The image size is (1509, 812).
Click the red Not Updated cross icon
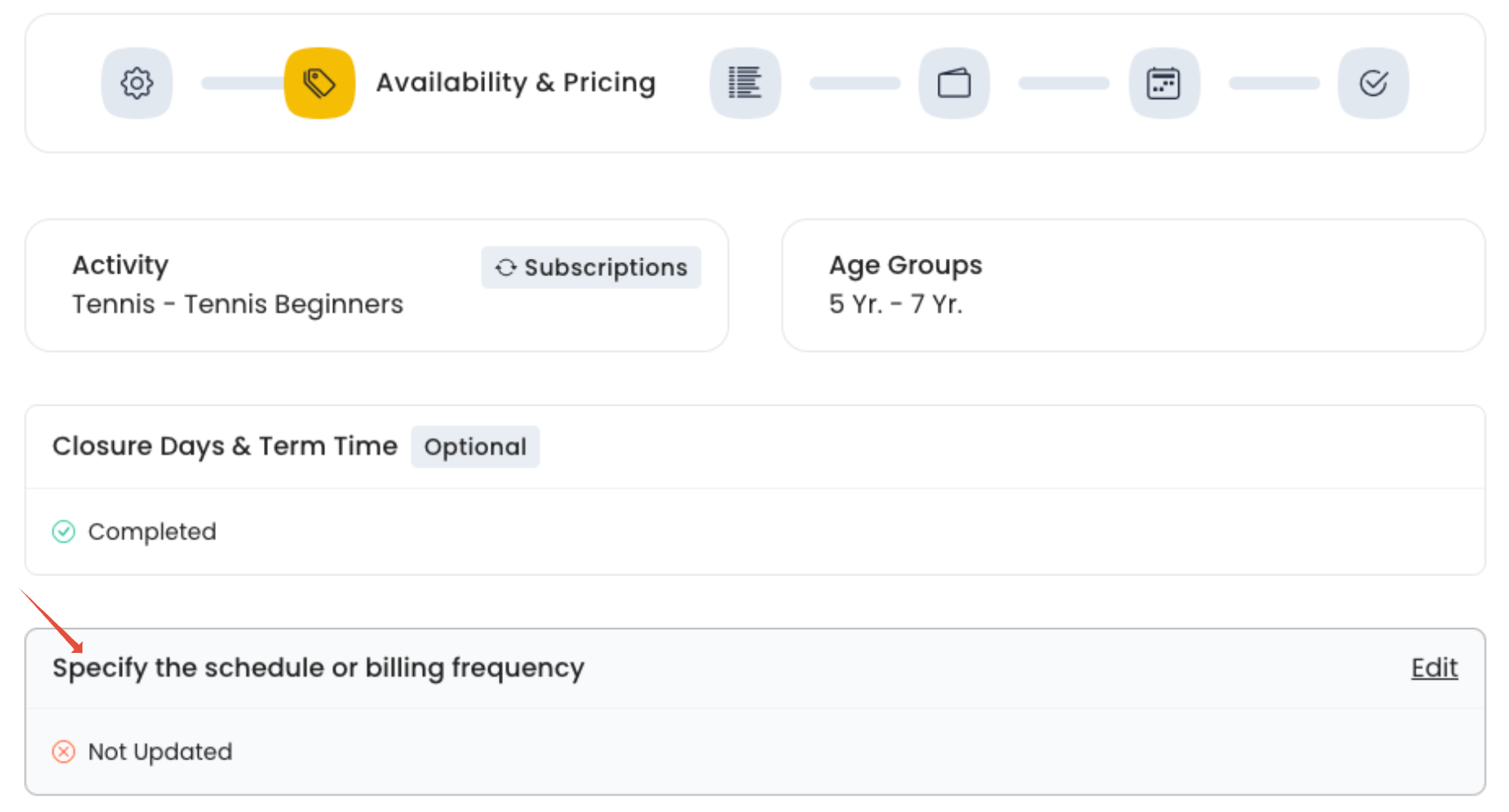(63, 752)
